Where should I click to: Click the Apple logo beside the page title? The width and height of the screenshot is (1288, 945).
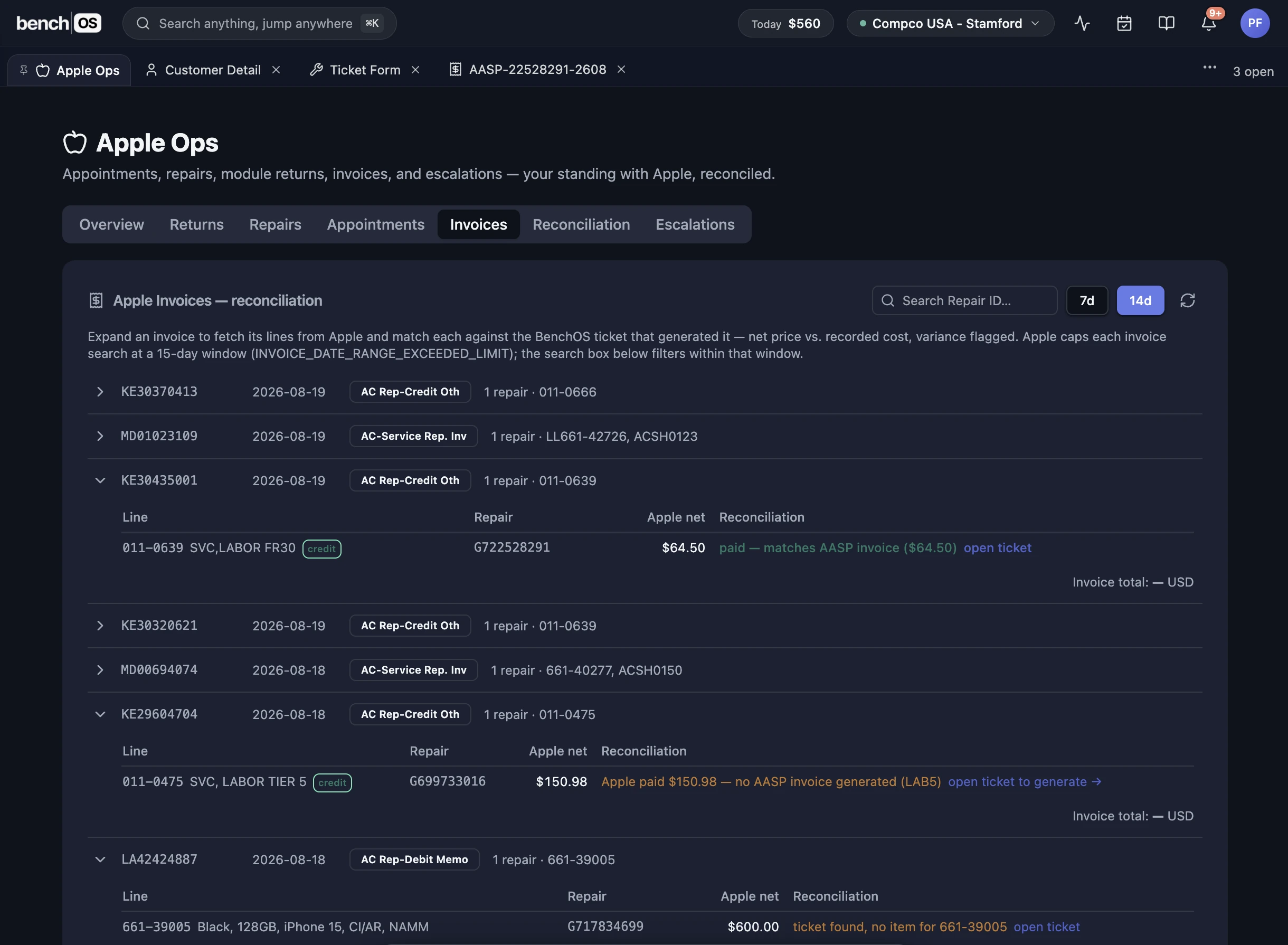pyautogui.click(x=75, y=143)
